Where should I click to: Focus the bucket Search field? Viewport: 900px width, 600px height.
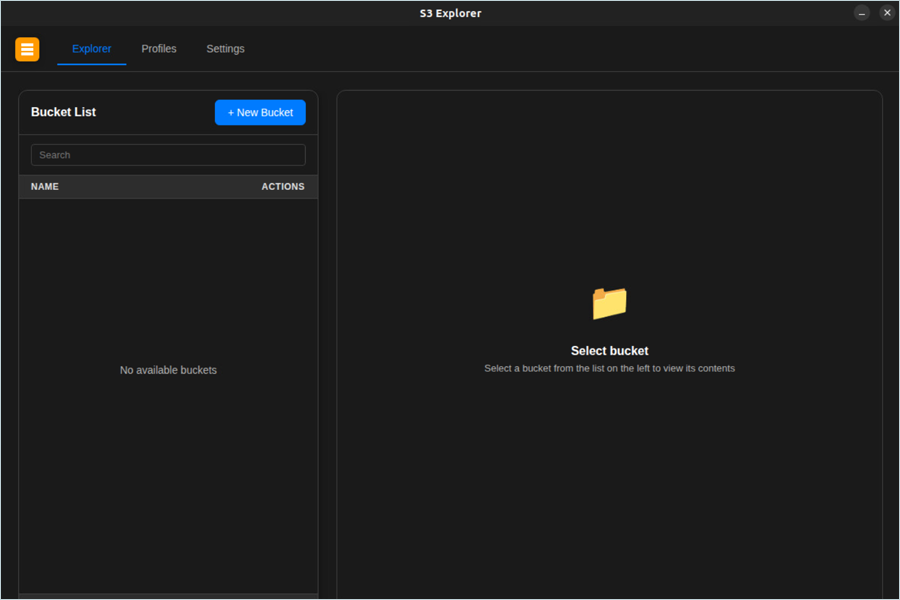168,155
